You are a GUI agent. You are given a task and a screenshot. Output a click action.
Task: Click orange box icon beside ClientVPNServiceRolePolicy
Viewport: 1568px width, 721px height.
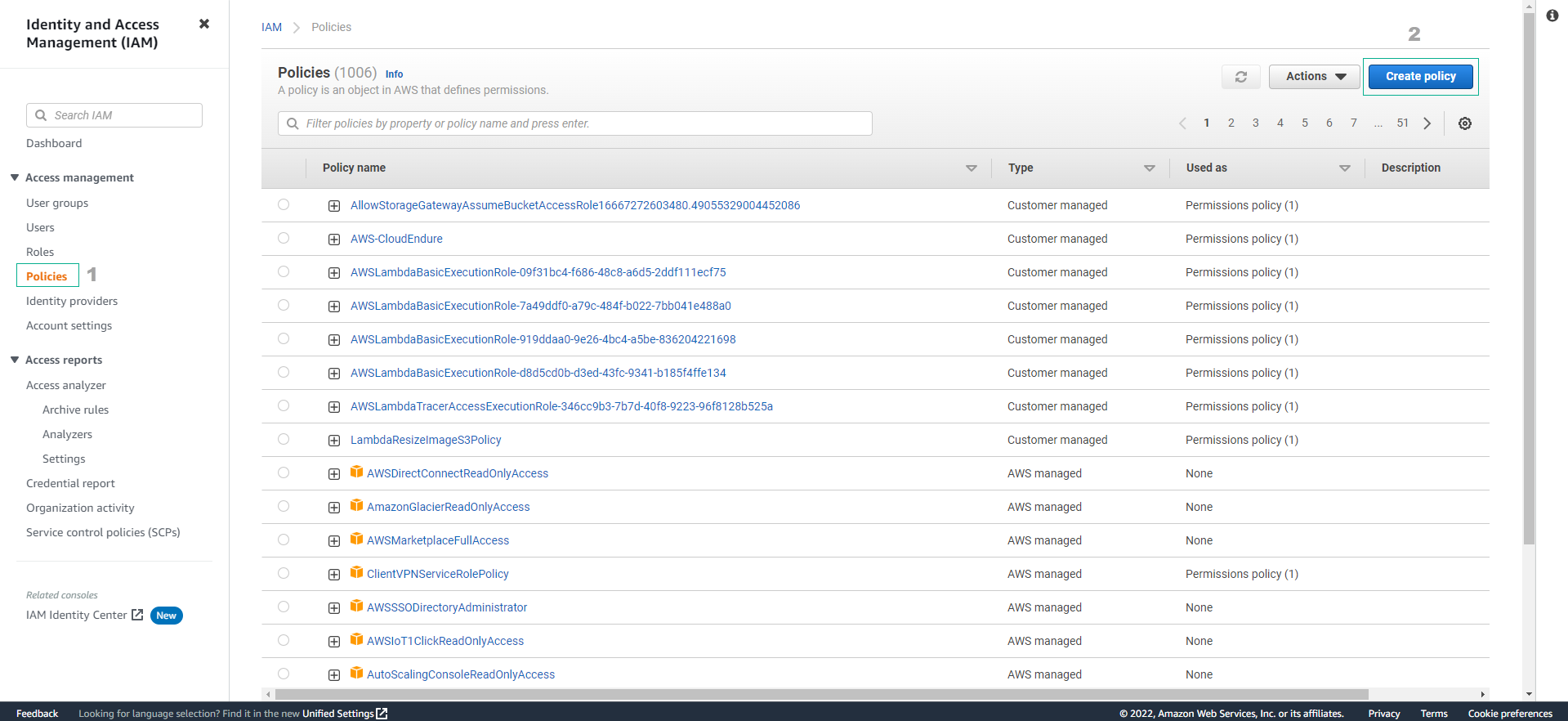[x=356, y=572]
